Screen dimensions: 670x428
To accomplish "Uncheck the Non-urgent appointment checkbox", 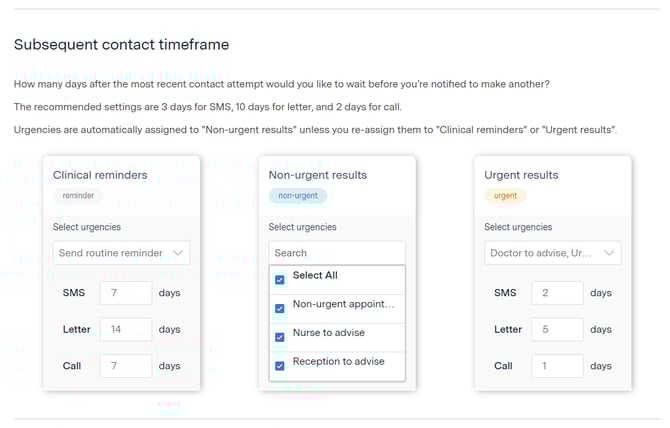I will pyautogui.click(x=280, y=308).
